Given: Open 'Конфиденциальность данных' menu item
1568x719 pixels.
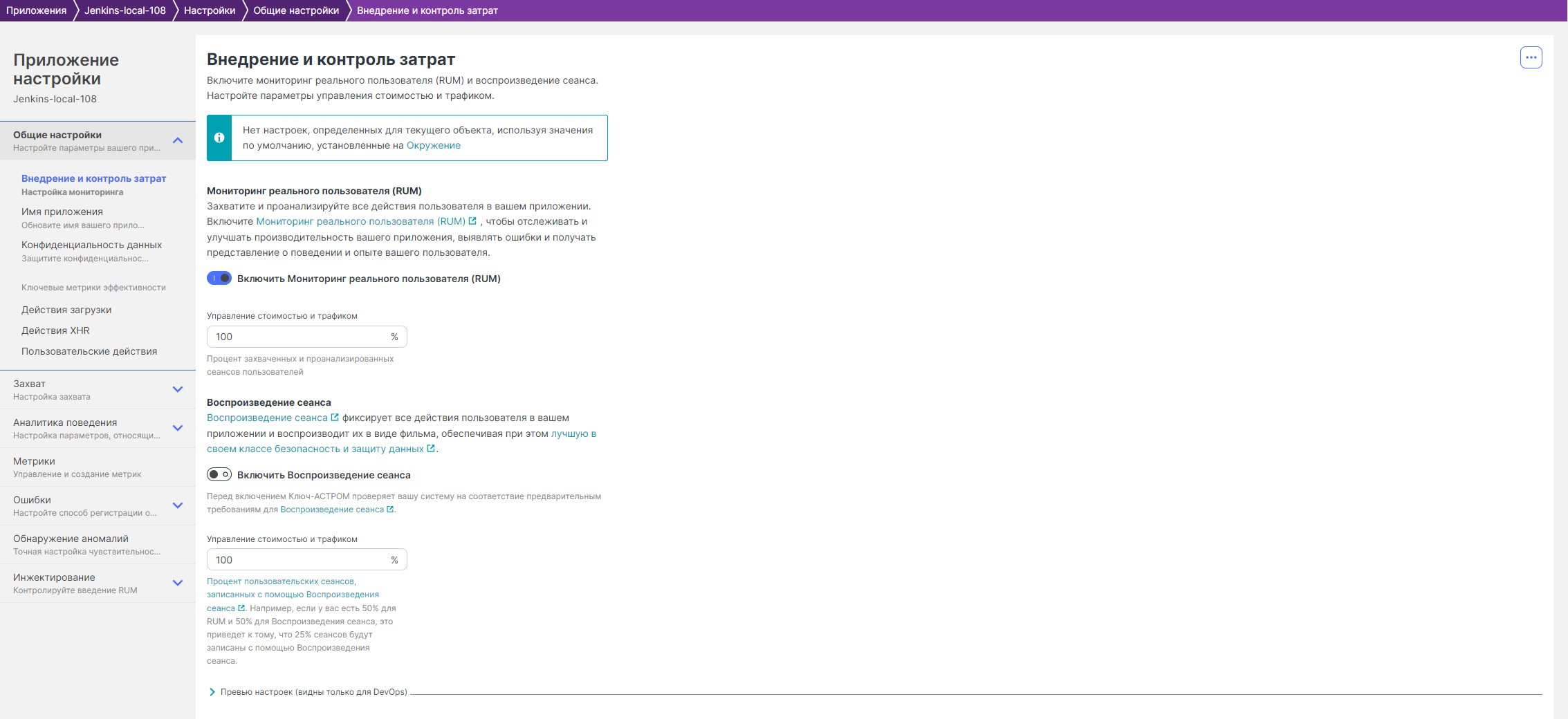Looking at the screenshot, I should click(x=91, y=245).
